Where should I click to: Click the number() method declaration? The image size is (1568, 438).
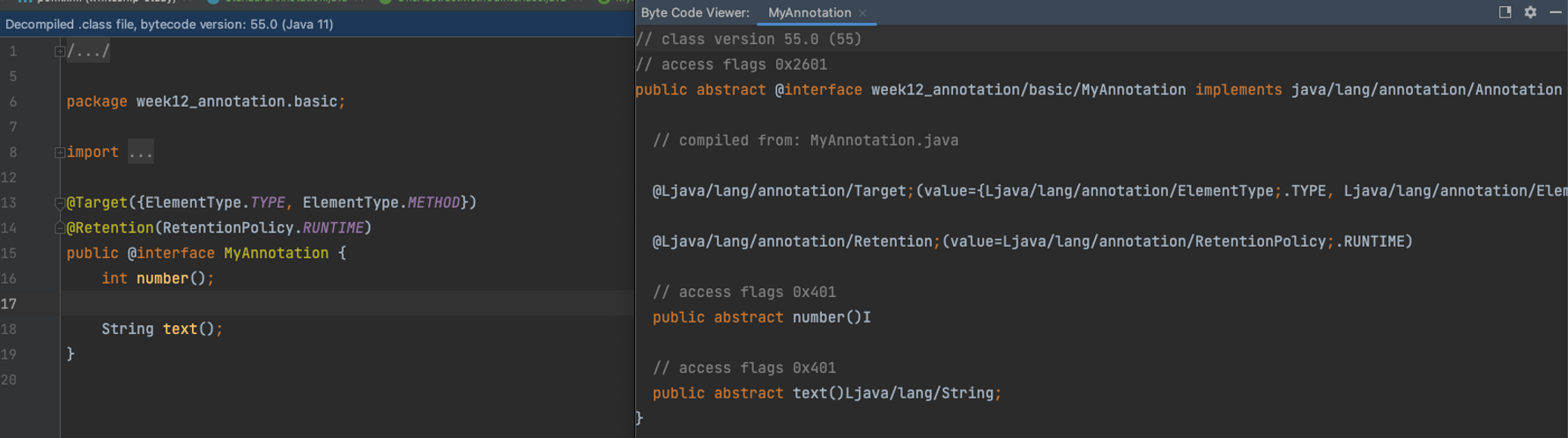162,278
